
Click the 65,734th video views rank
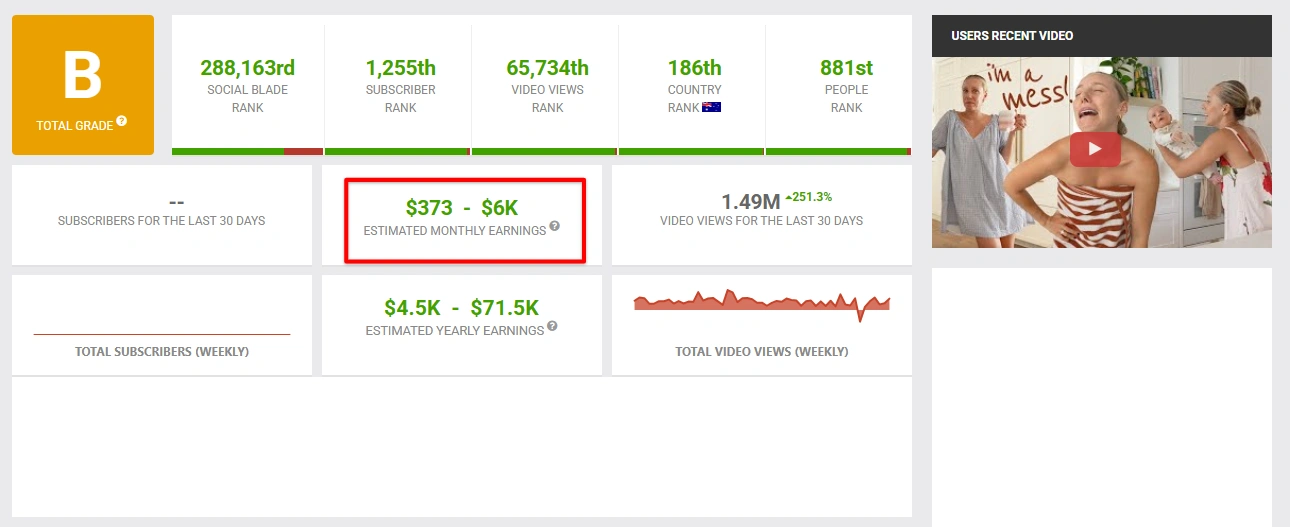(548, 68)
